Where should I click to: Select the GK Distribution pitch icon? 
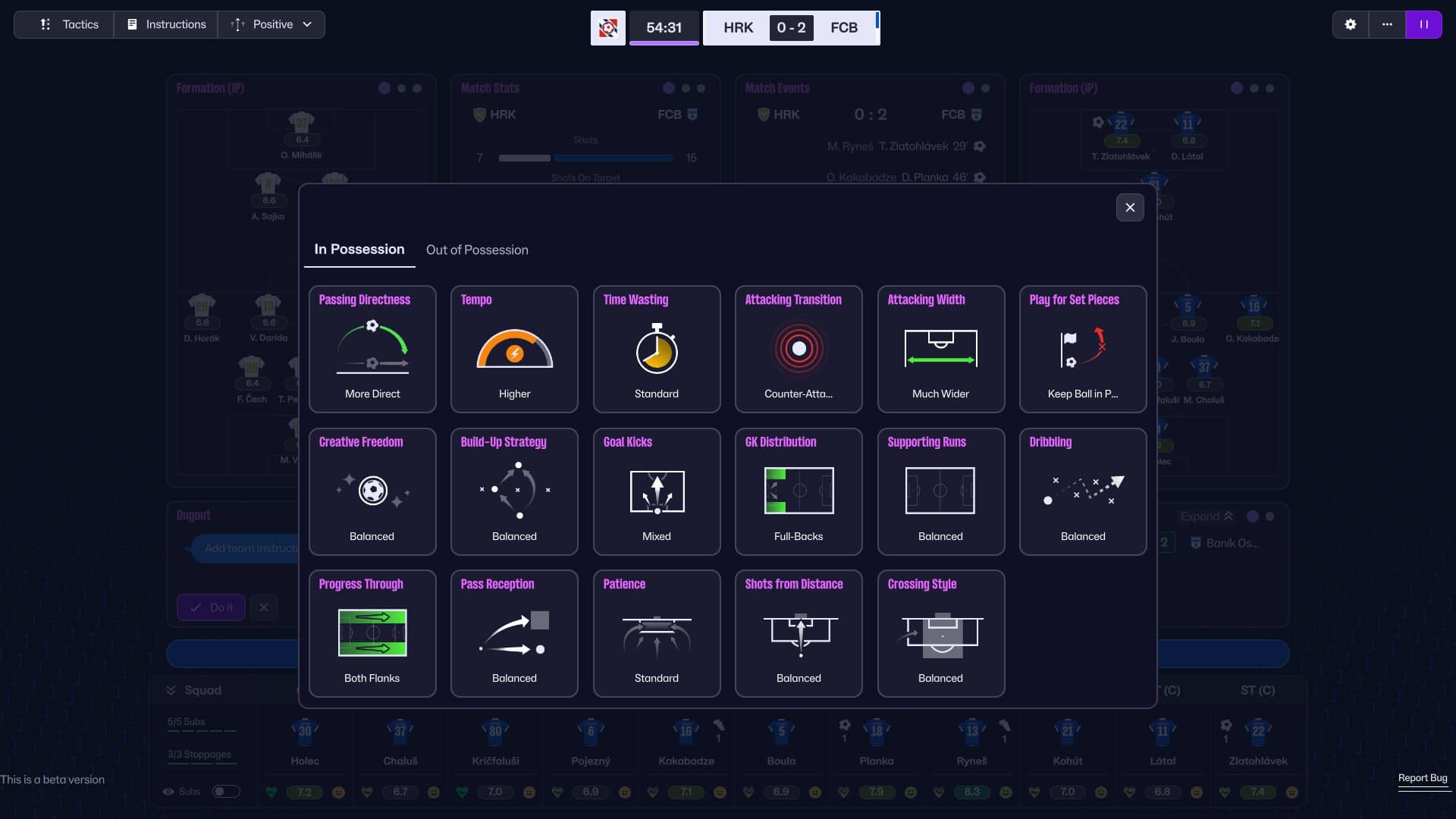coord(799,491)
